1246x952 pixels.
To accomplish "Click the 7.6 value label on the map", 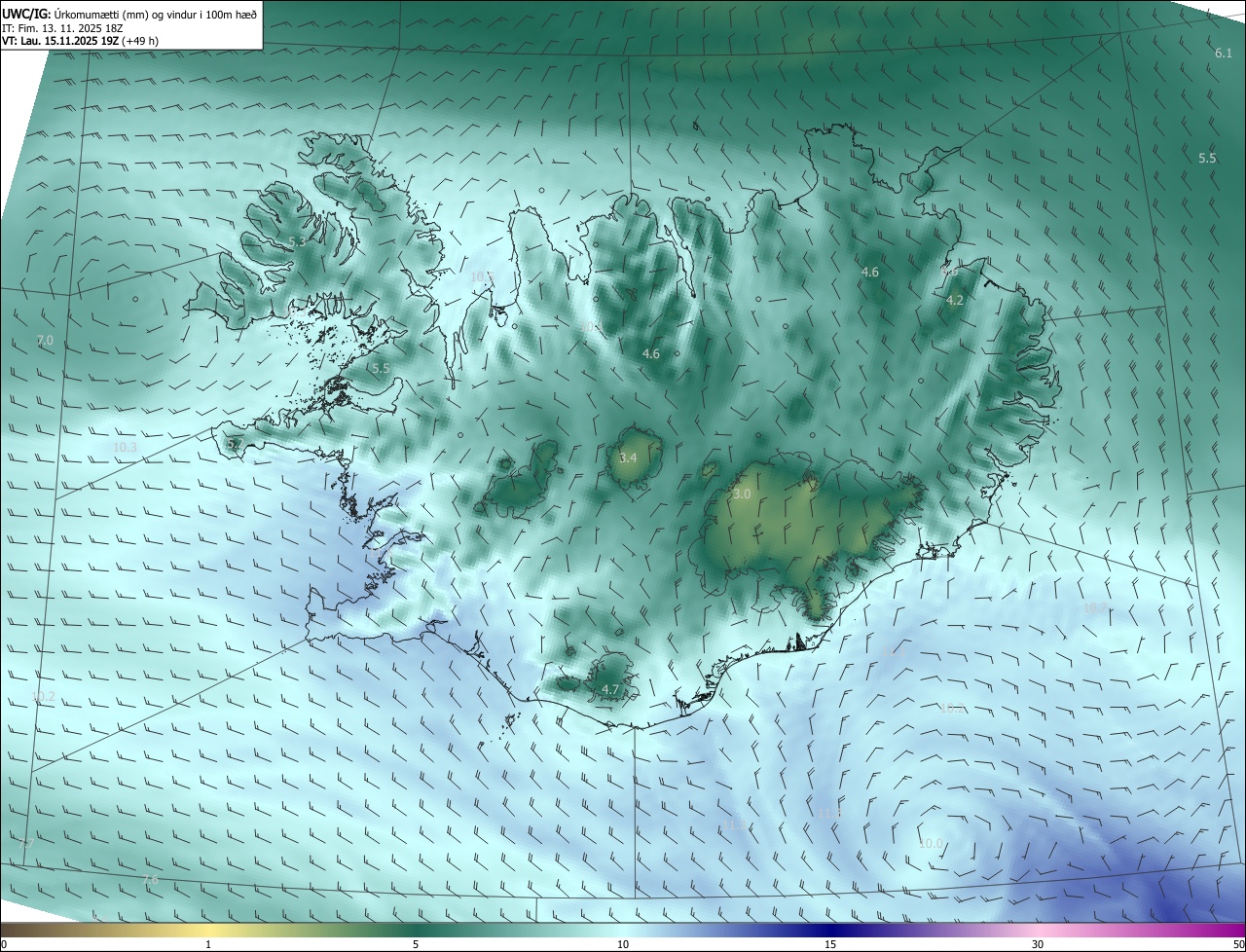I will (150, 880).
